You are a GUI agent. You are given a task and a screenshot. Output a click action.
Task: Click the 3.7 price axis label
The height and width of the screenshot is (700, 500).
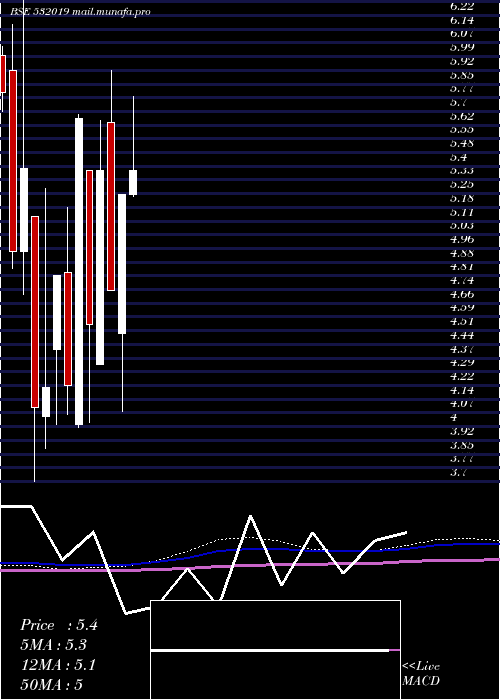coord(459,472)
